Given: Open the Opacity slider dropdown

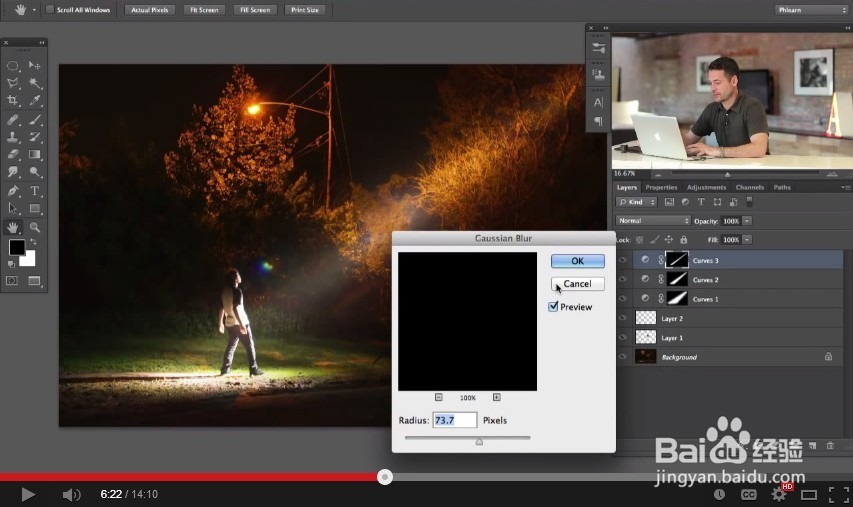Looking at the screenshot, I should [747, 221].
